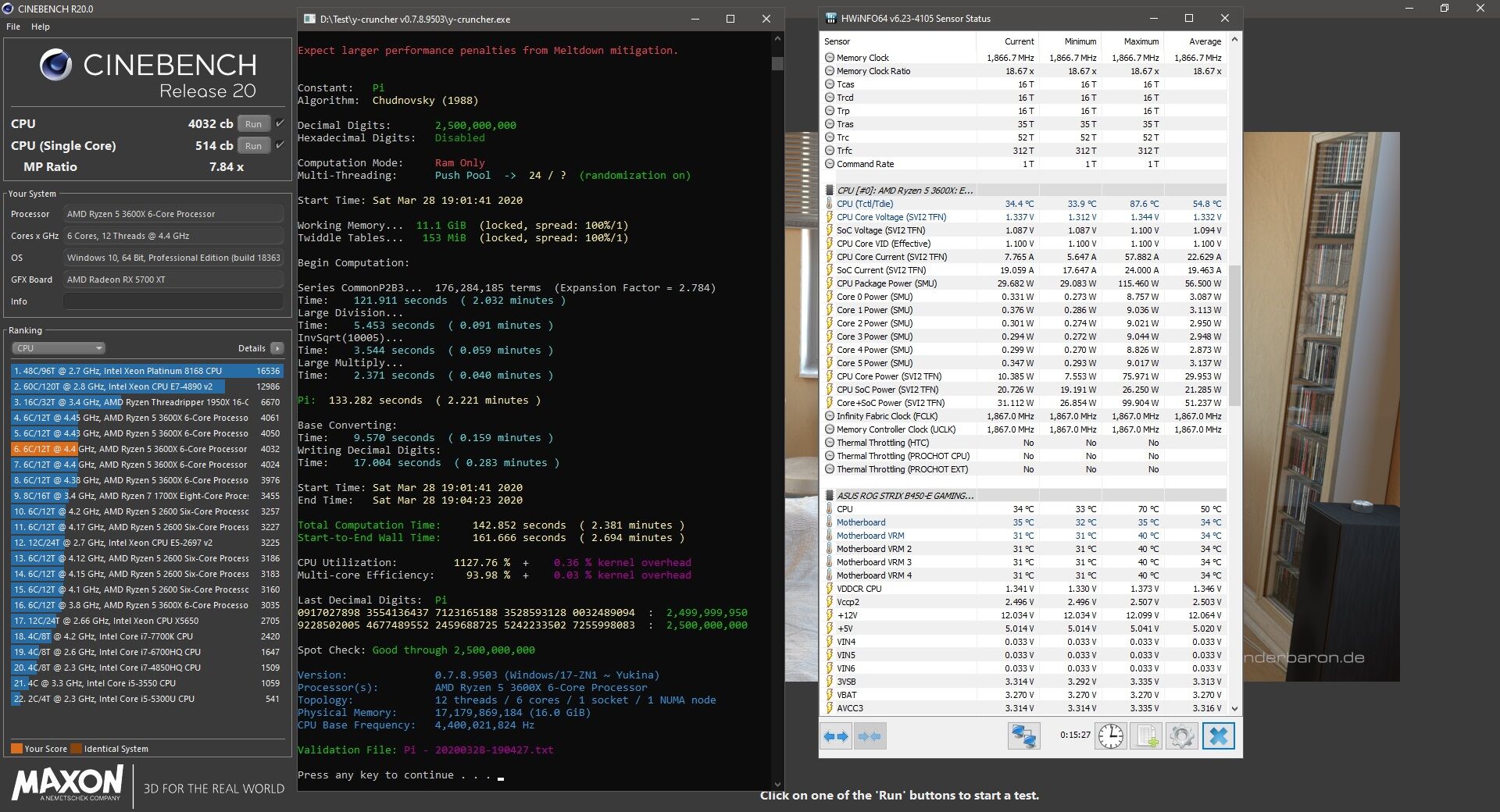The width and height of the screenshot is (1500, 812).
Task: Click the y-cruncher window title icon
Action: 309,19
